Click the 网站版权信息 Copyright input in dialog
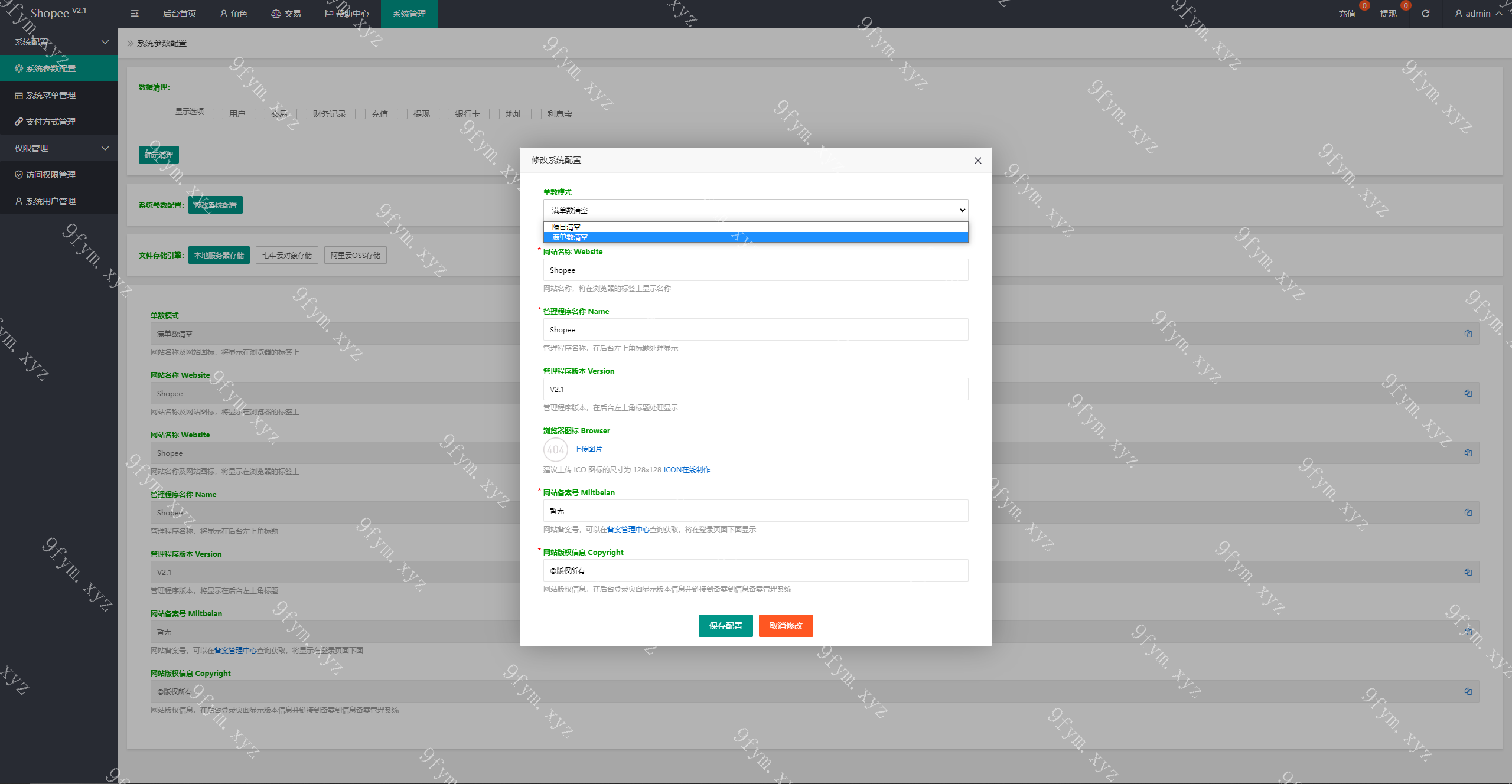1512x784 pixels. [755, 570]
